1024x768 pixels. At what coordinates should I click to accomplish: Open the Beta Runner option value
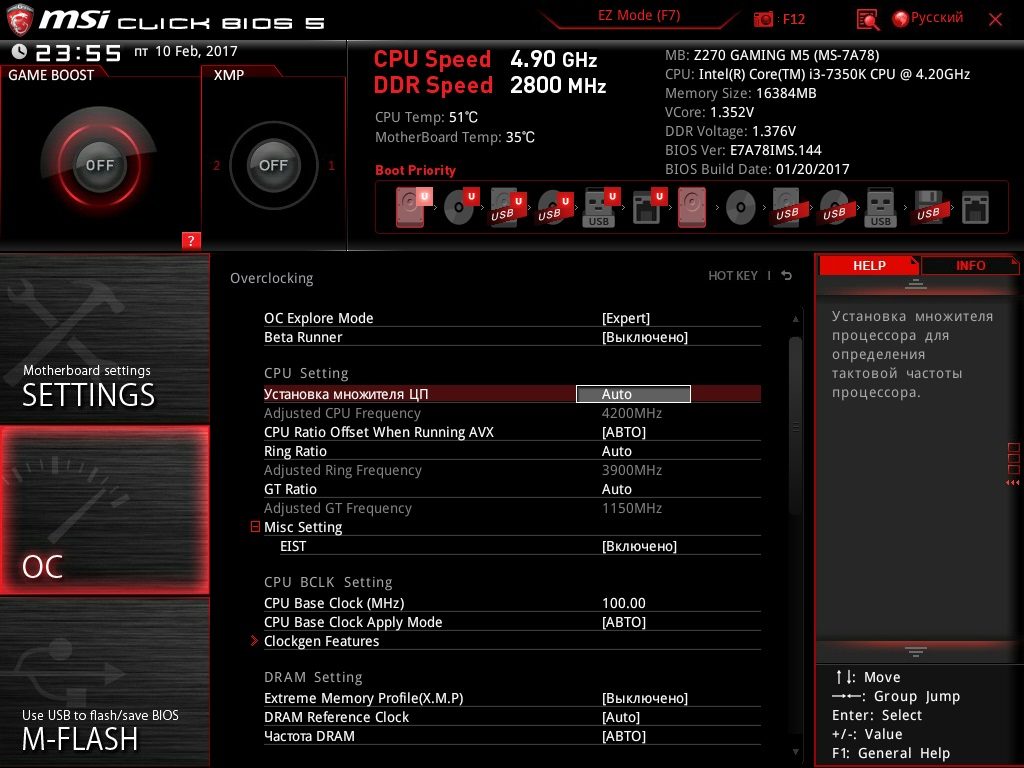coord(645,337)
